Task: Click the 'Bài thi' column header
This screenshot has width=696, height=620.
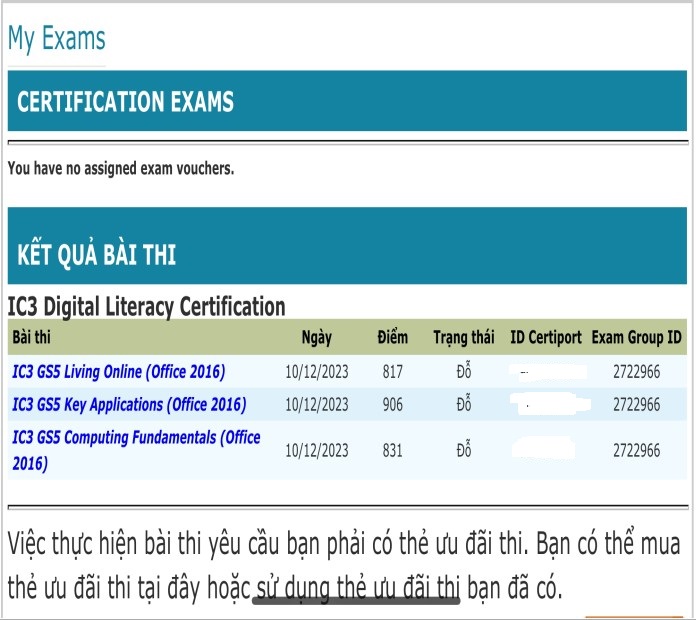Action: [32, 337]
